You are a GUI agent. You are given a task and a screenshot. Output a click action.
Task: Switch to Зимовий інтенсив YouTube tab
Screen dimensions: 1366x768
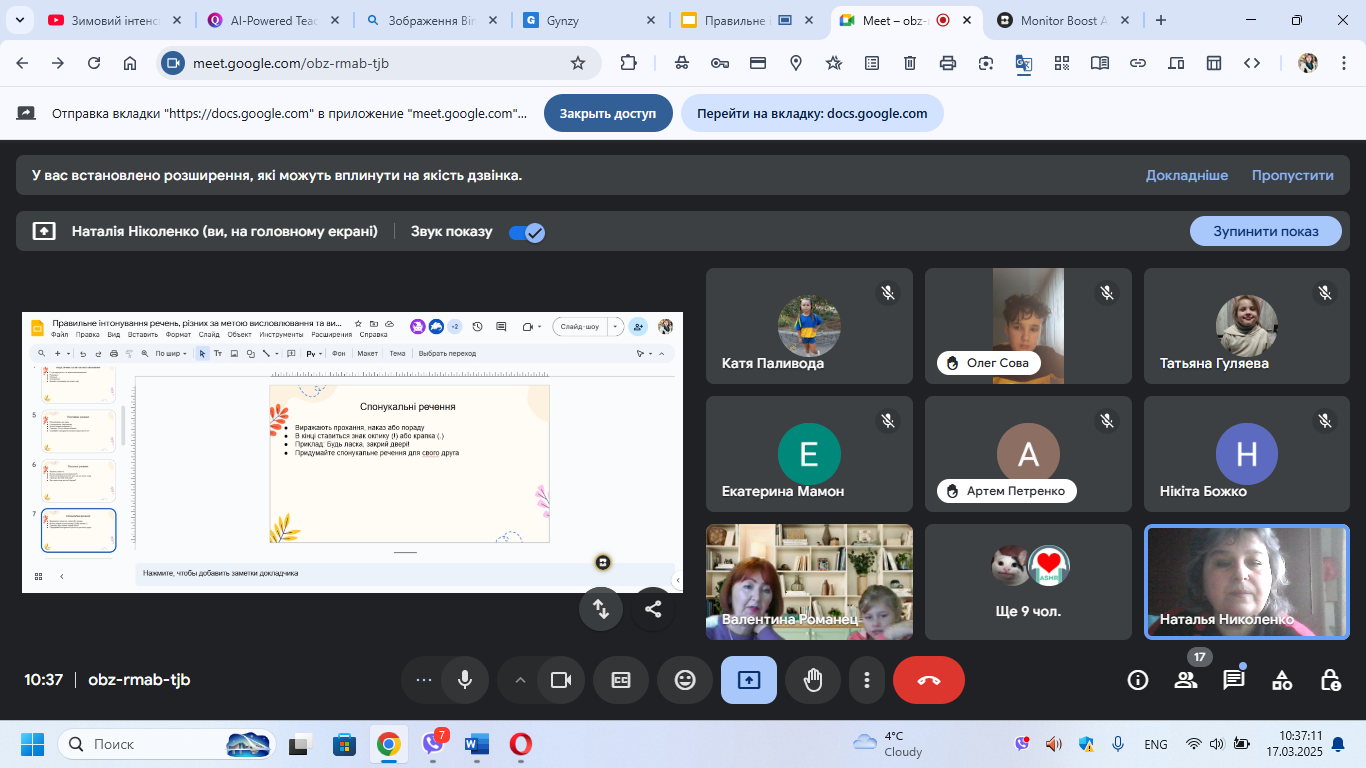[113, 20]
